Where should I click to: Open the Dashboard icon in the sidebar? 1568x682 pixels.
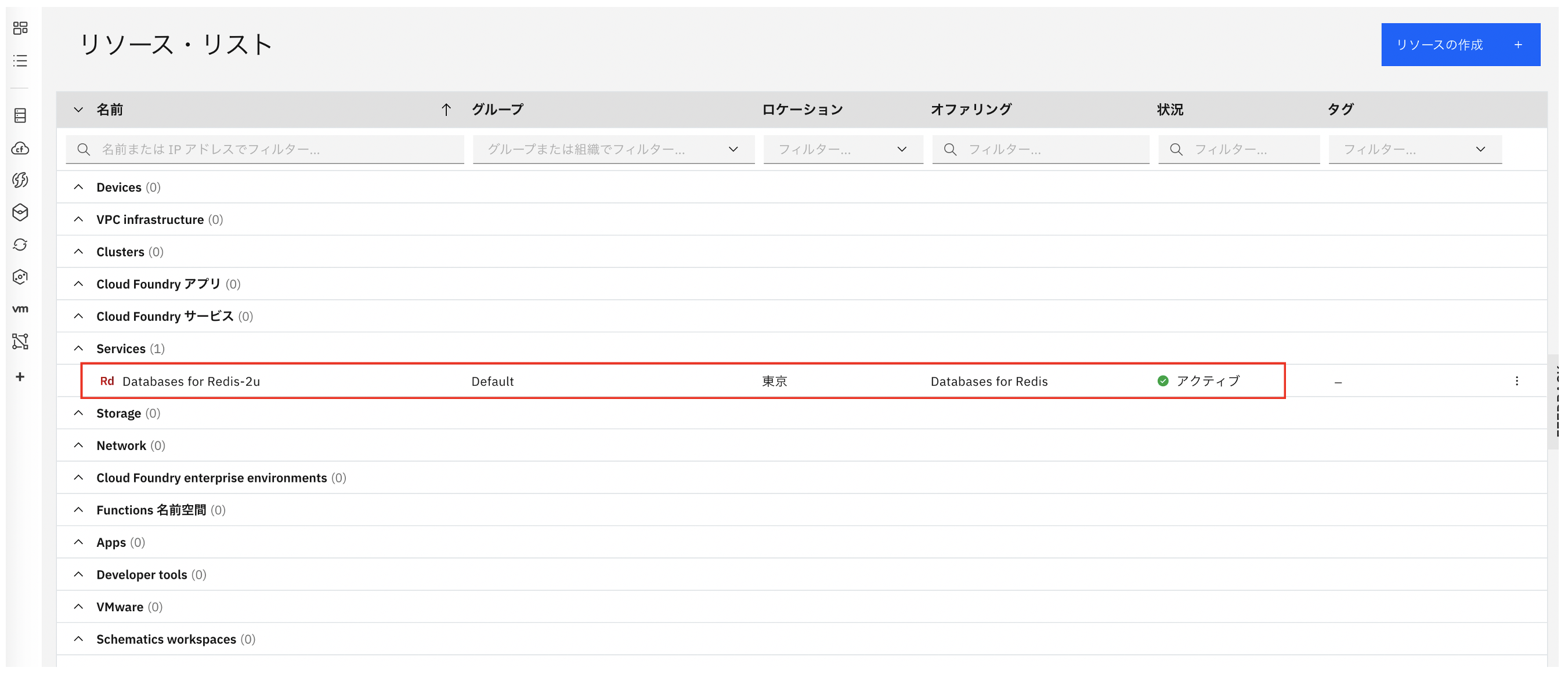coord(20,28)
